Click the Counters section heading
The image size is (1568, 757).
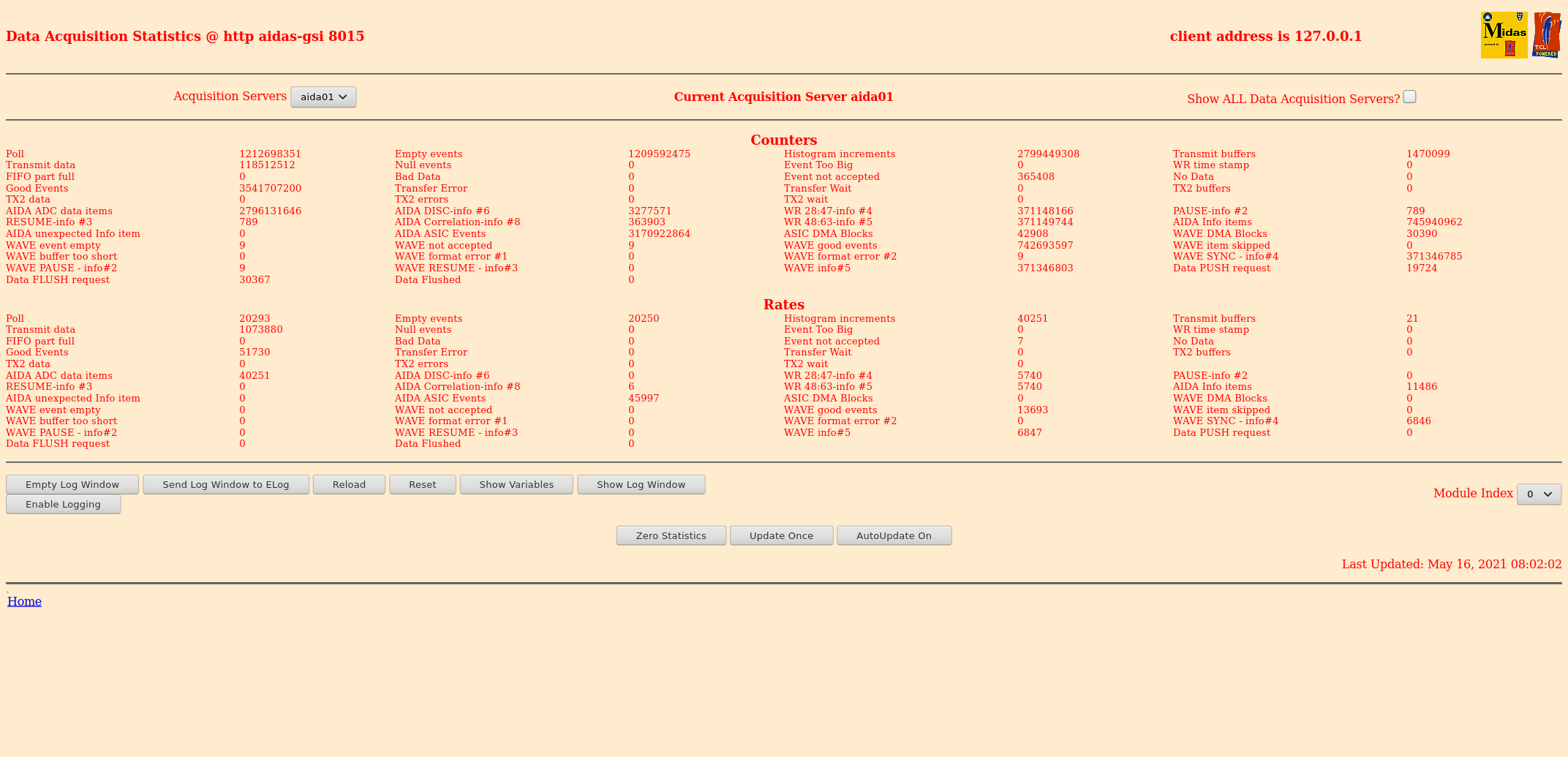click(783, 140)
